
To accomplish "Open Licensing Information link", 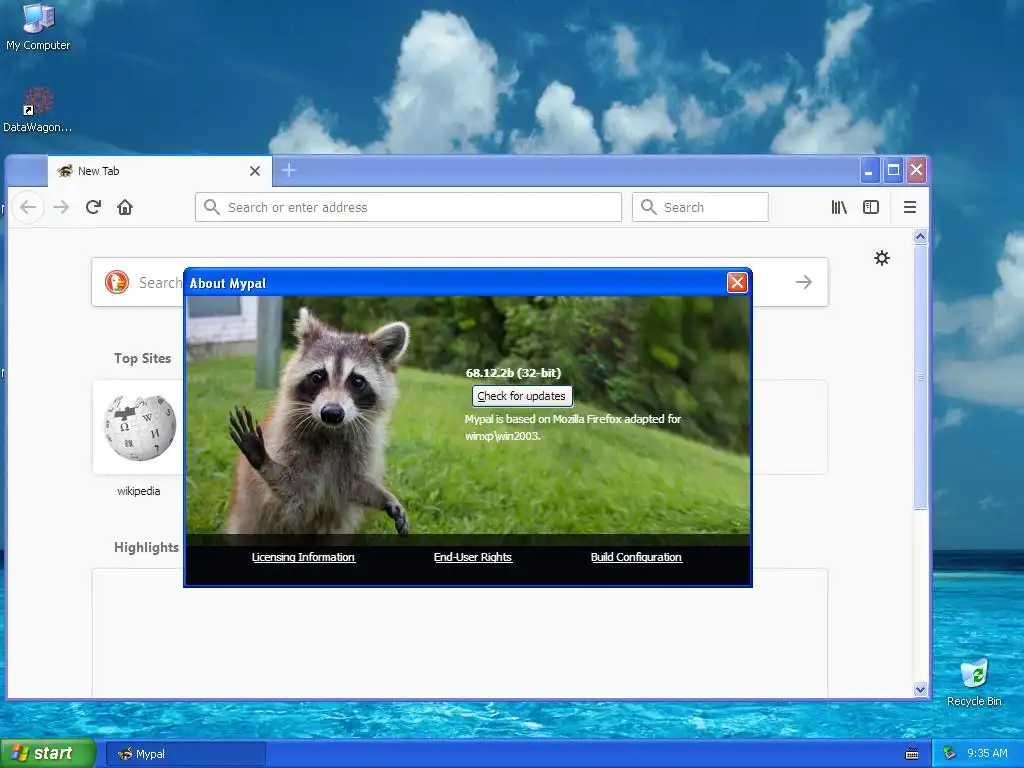I will click(303, 557).
